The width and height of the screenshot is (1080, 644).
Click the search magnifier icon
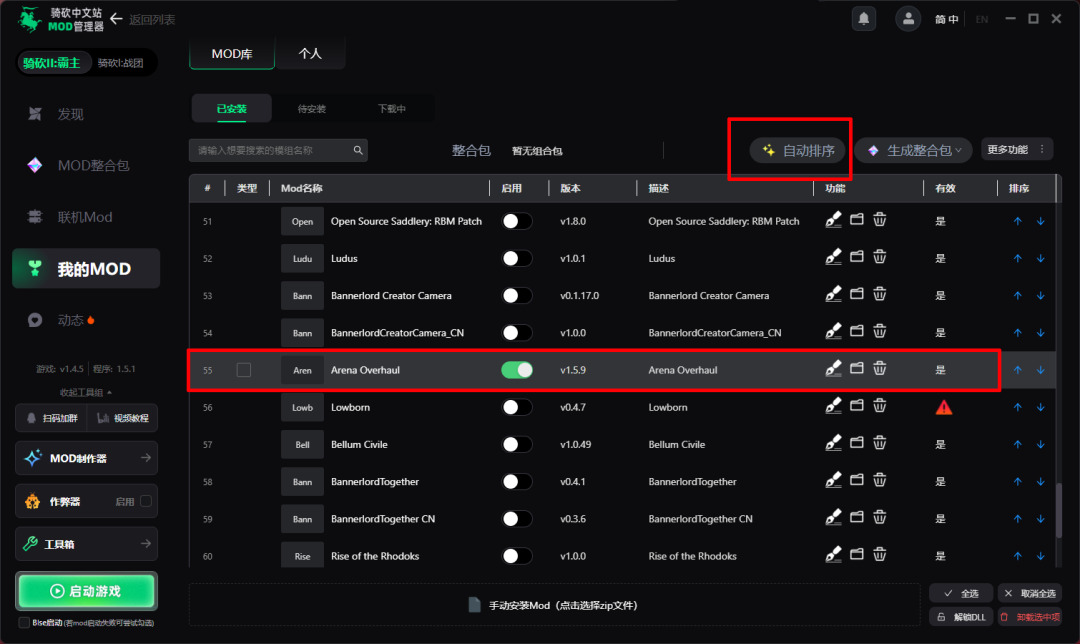click(x=358, y=150)
